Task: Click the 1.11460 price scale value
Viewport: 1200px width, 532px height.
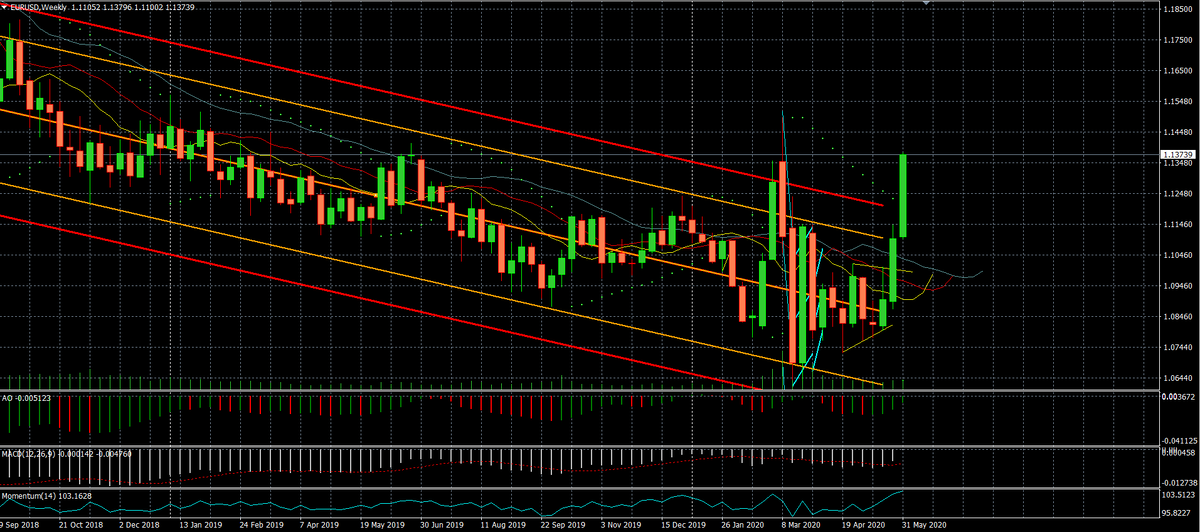Action: (x=1178, y=224)
